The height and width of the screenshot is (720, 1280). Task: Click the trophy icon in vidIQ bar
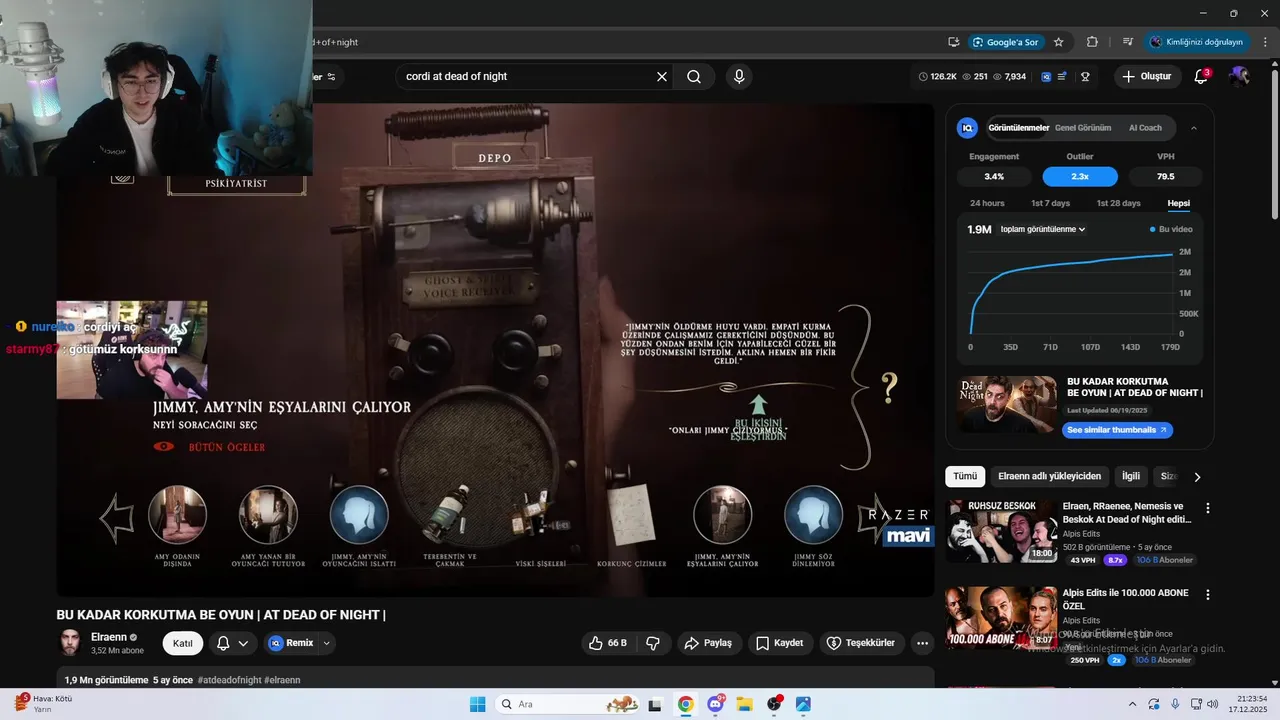pyautogui.click(x=1085, y=77)
